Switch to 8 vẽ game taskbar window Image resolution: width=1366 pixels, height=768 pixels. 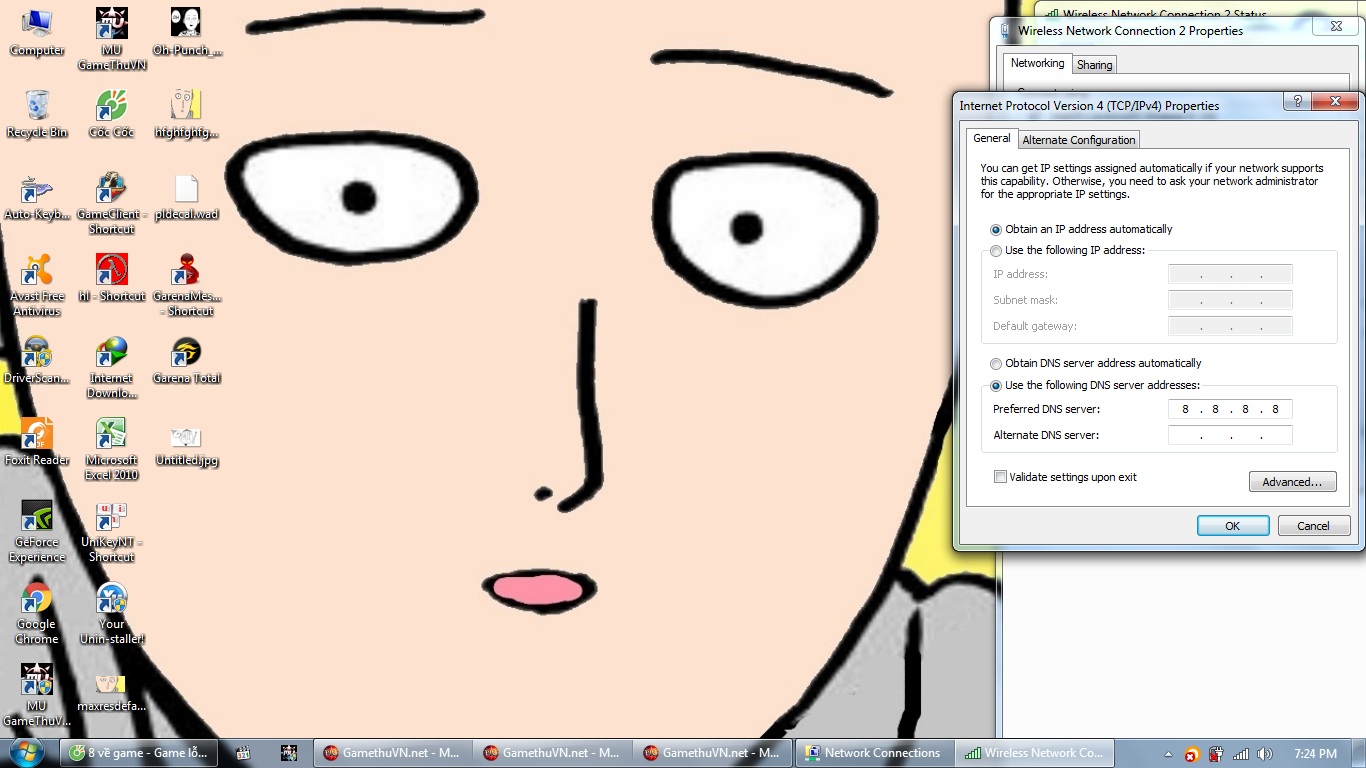click(138, 754)
